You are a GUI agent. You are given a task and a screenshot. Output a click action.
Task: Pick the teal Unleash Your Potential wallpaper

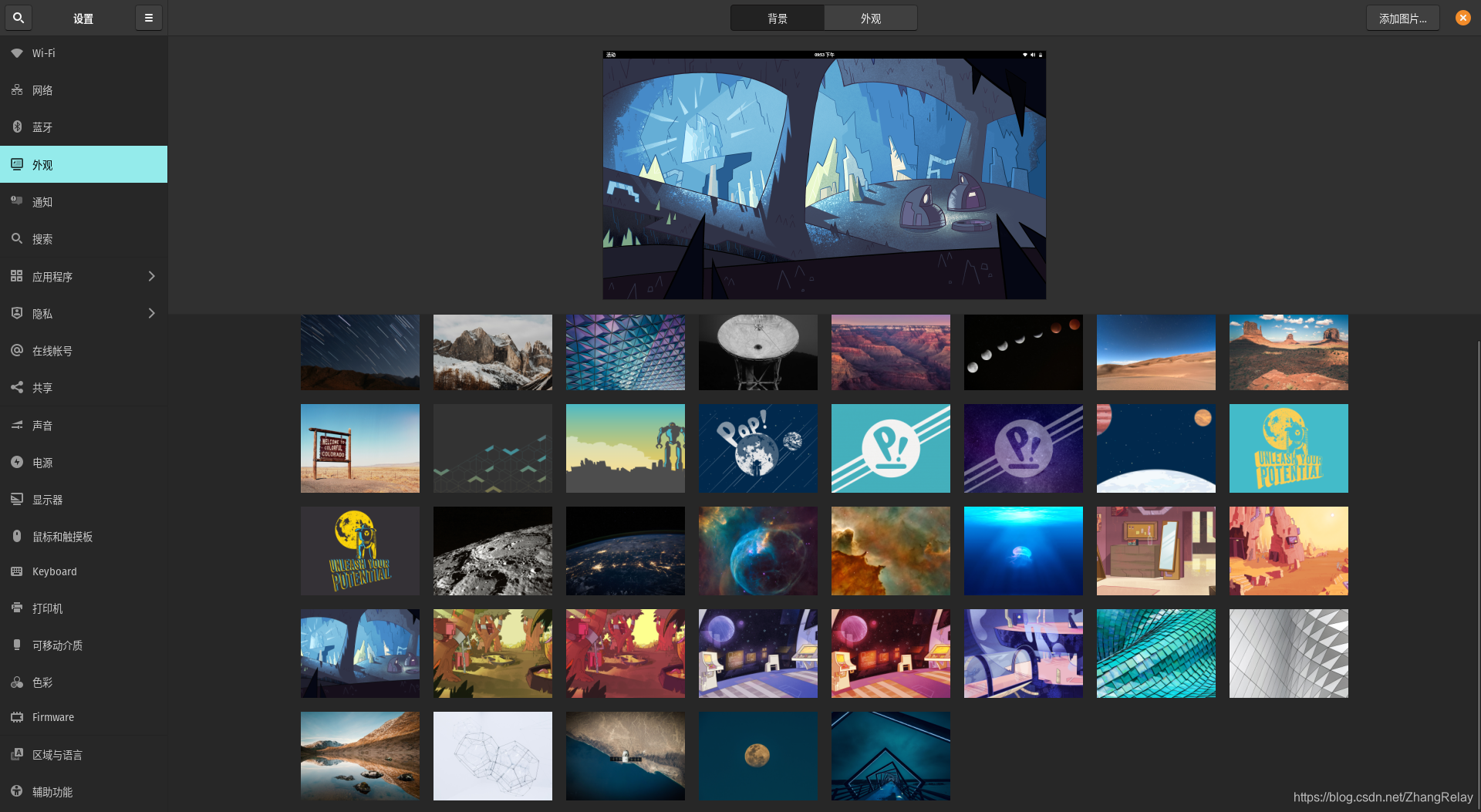tap(1289, 448)
